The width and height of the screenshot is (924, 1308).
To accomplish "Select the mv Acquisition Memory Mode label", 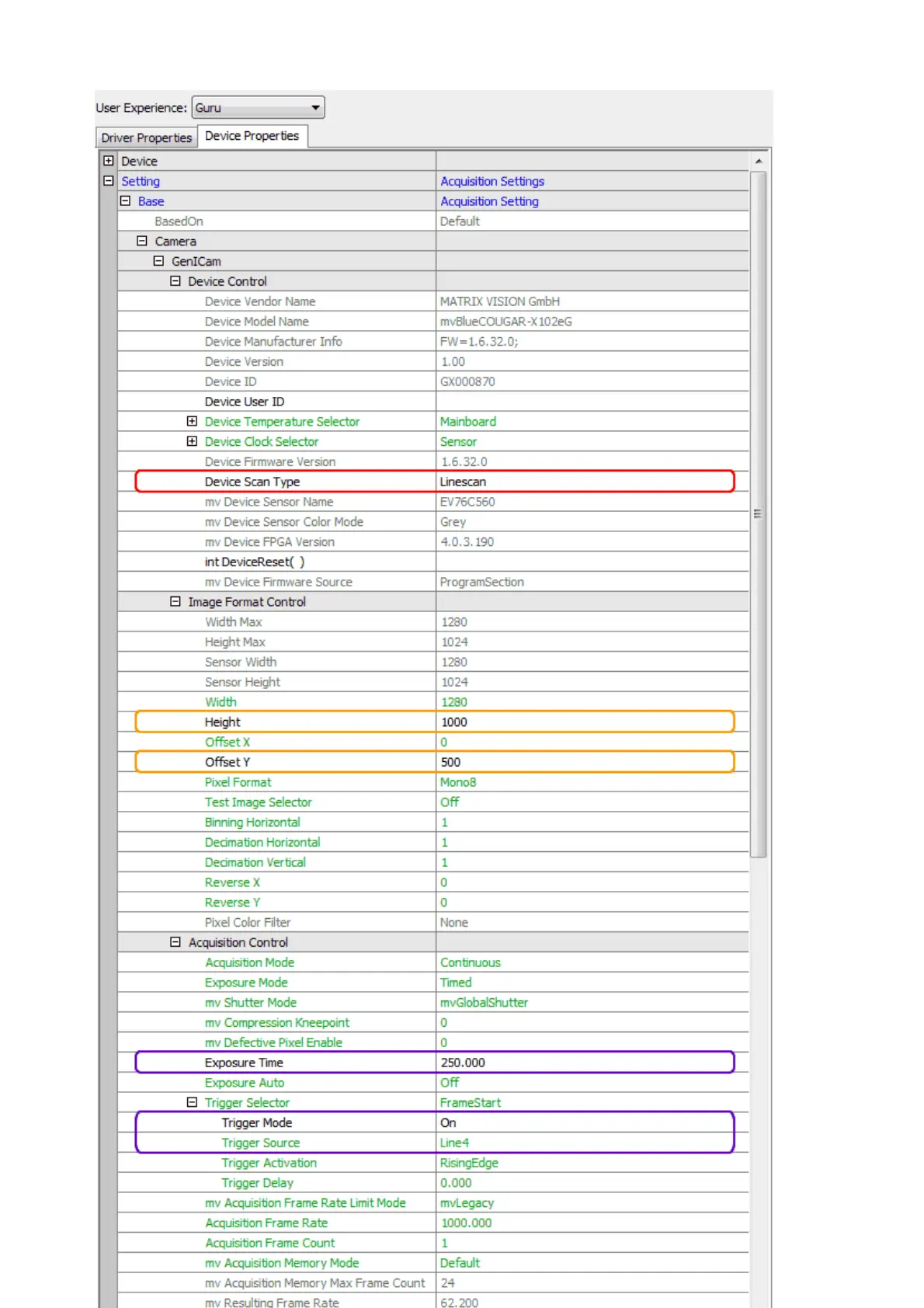I will (282, 1263).
